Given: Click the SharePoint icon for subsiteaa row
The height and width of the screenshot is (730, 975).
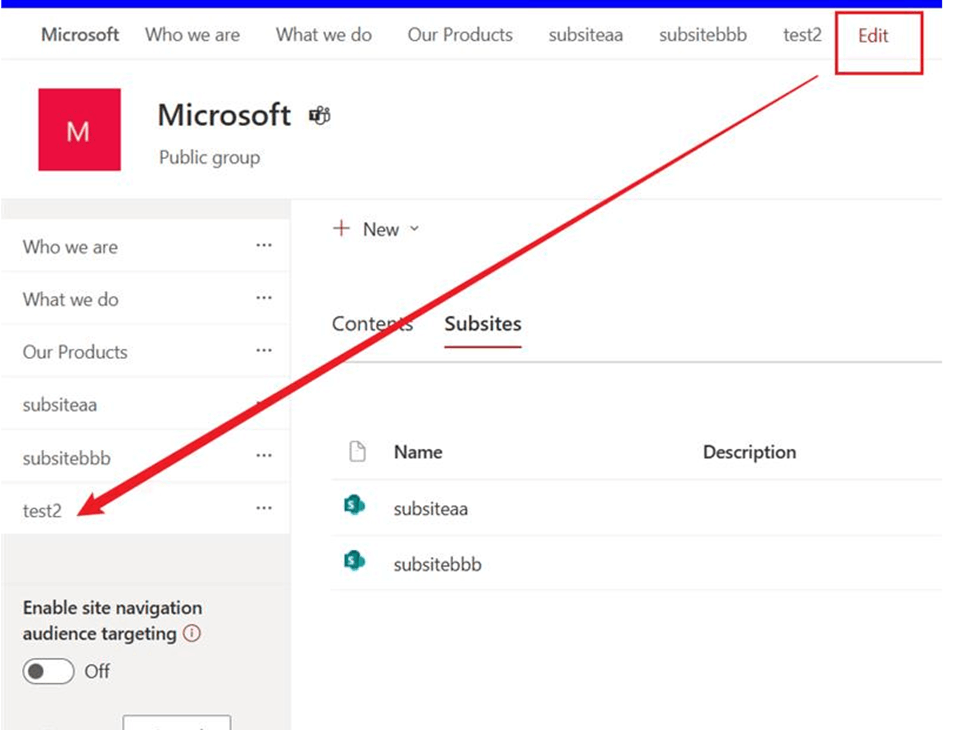Looking at the screenshot, I should [354, 505].
